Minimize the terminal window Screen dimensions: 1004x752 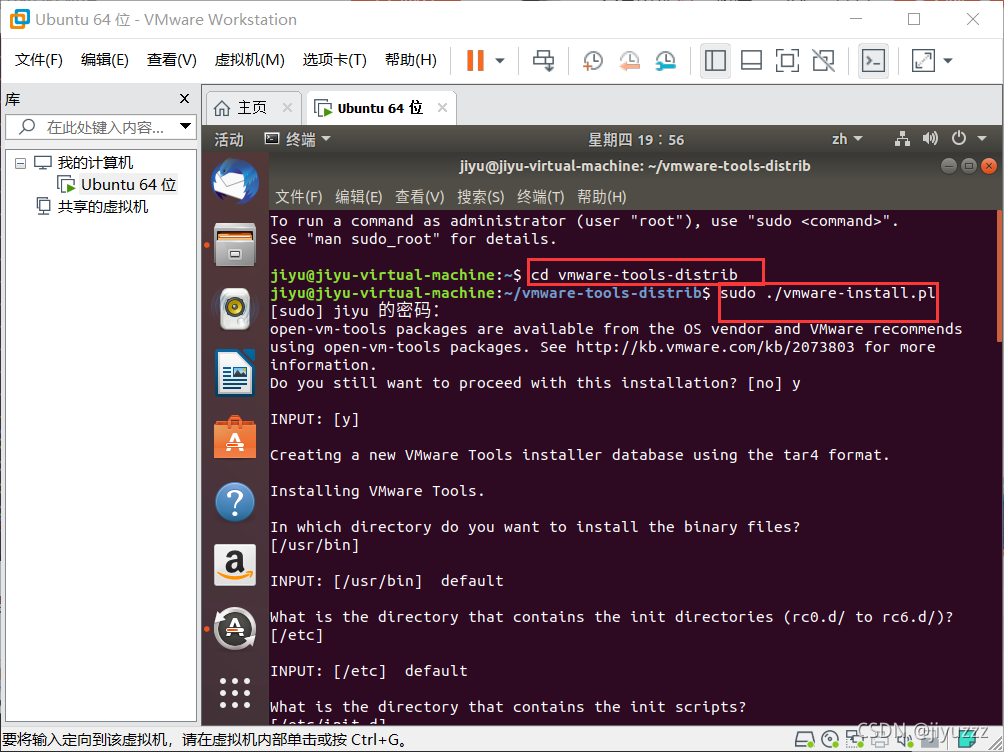[949, 166]
